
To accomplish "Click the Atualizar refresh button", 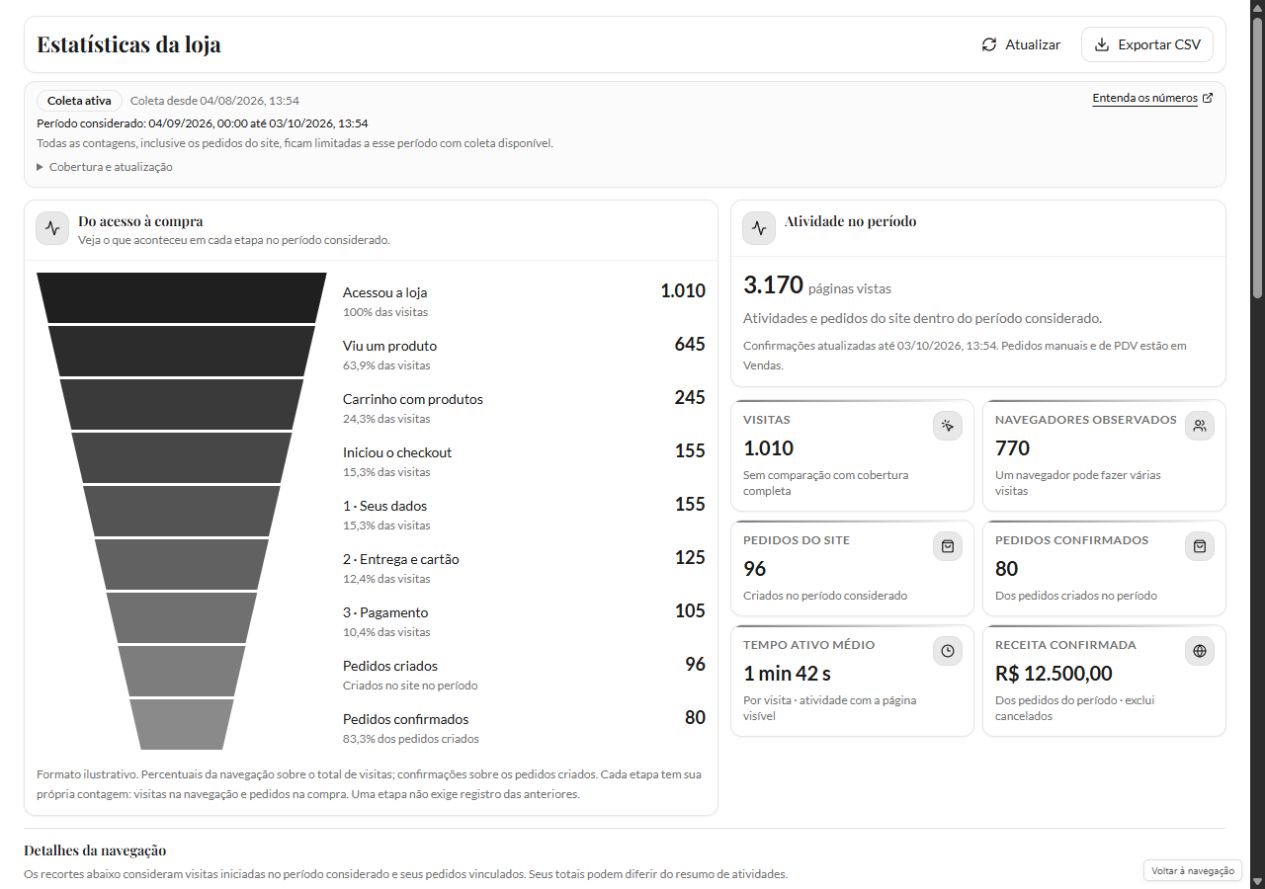I will pos(1021,45).
